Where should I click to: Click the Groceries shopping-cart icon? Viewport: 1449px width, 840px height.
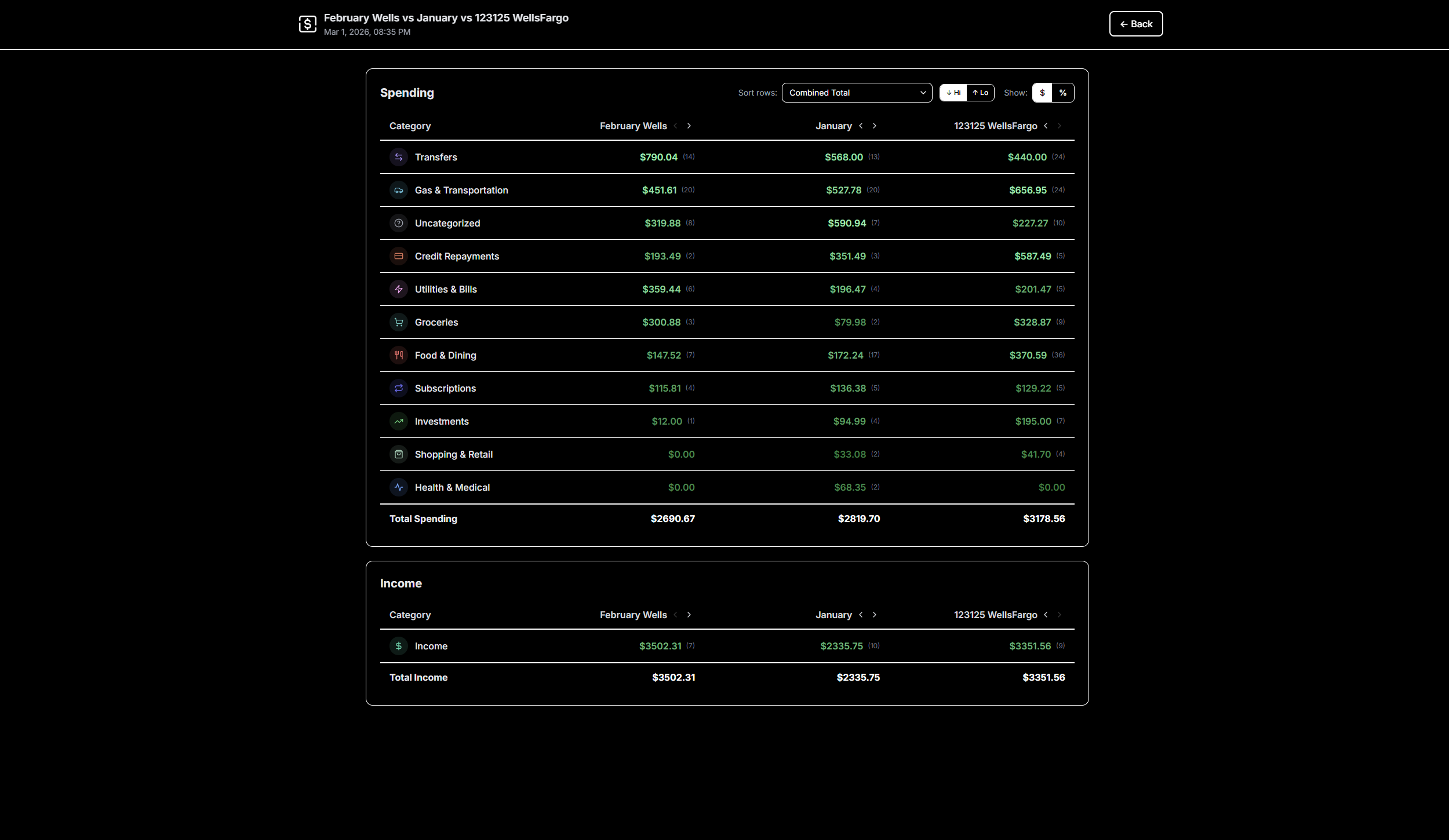coord(399,322)
